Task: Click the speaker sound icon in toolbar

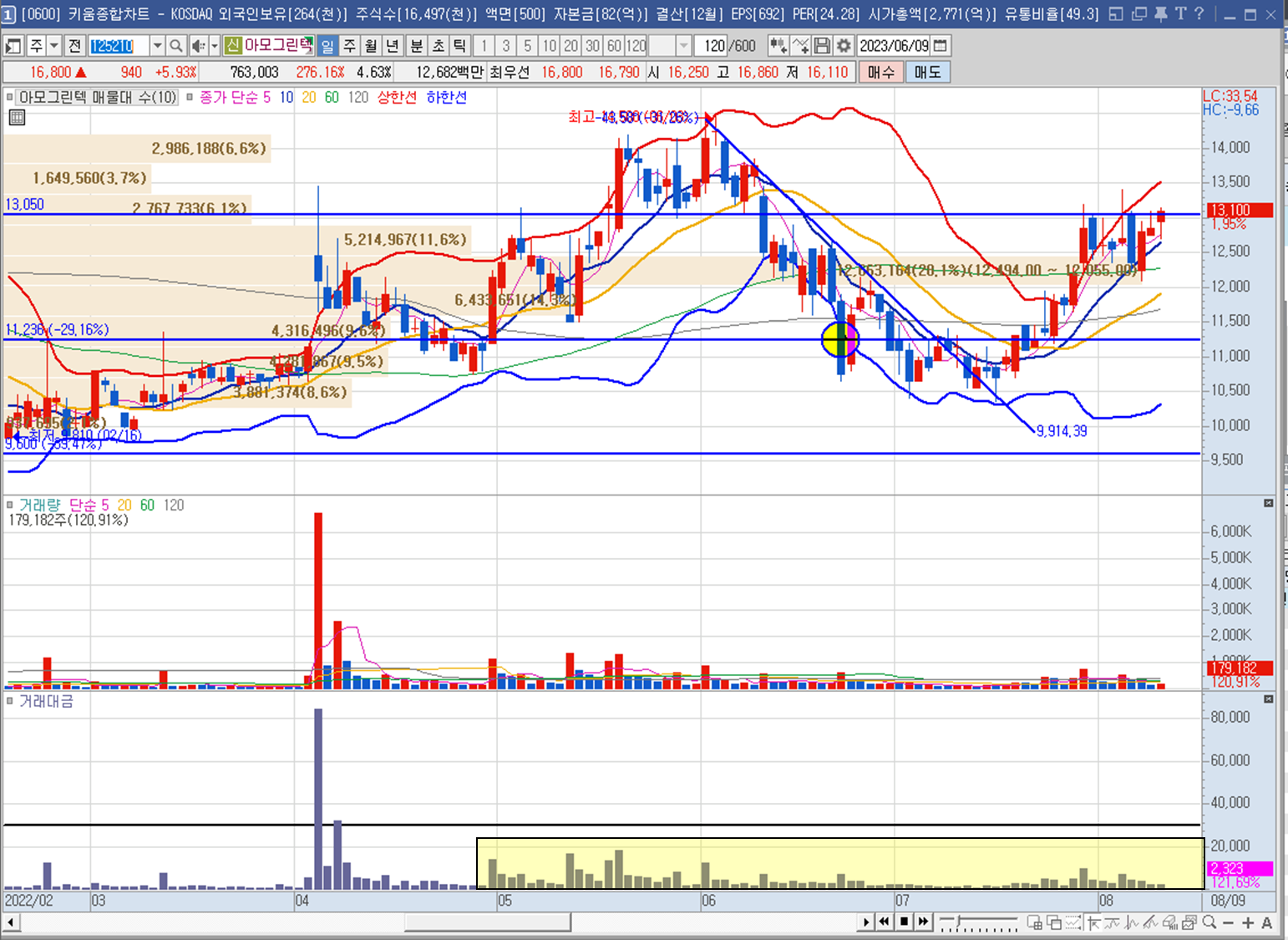Action: [198, 46]
